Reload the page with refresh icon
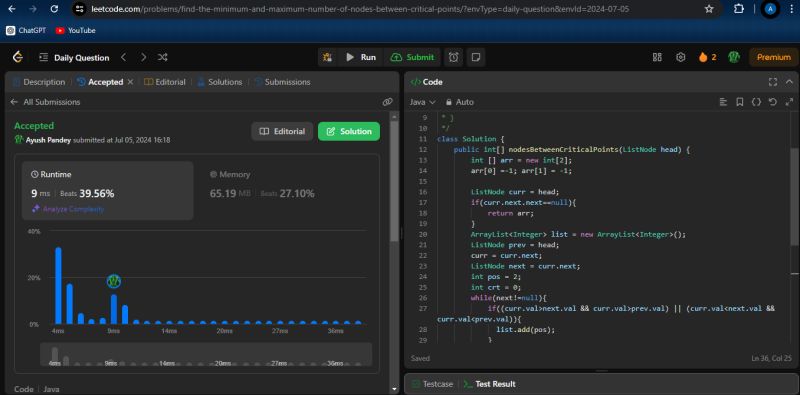Viewport: 800px width, 395px height. 55,9
